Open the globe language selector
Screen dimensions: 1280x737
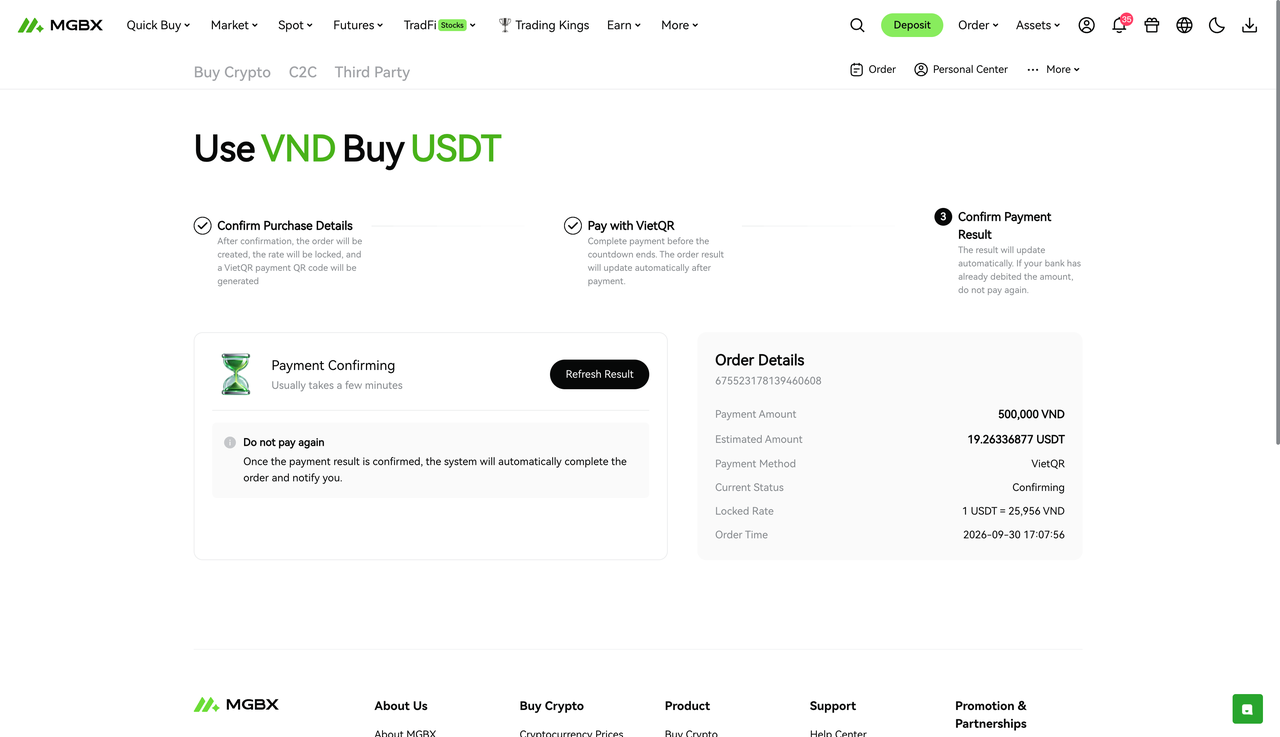(1184, 25)
